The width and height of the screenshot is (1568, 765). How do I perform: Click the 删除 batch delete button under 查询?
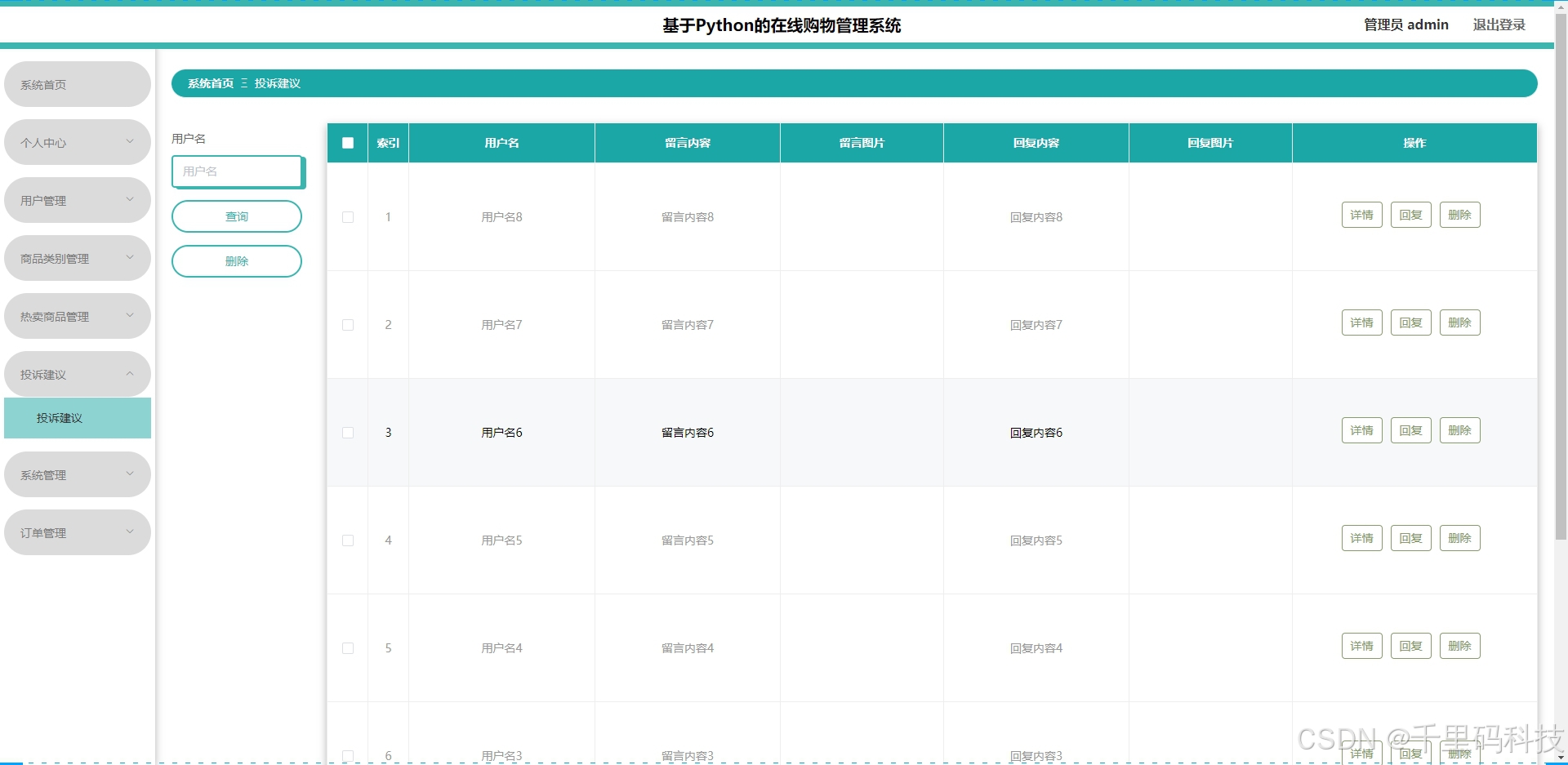(237, 261)
